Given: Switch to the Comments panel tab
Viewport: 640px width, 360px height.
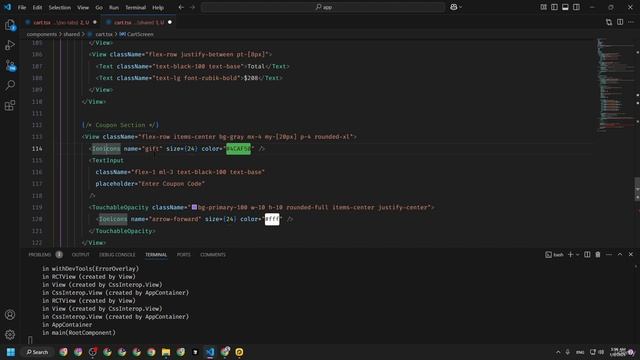Looking at the screenshot, I should [213, 254].
